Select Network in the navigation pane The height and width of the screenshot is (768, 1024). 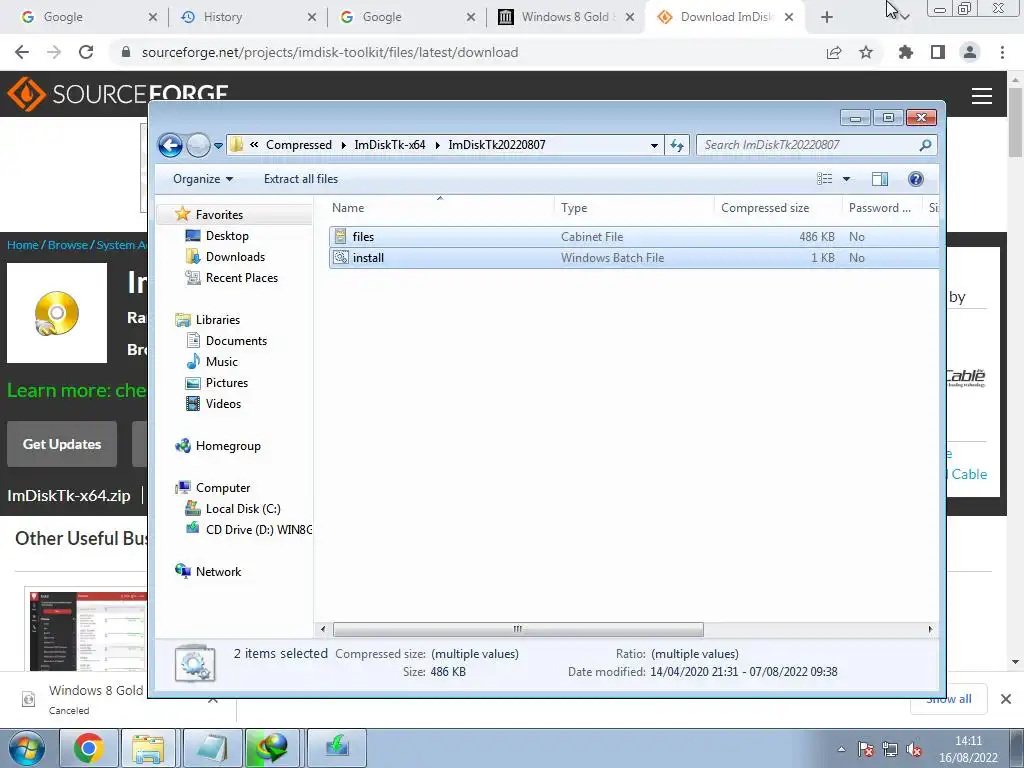(218, 571)
